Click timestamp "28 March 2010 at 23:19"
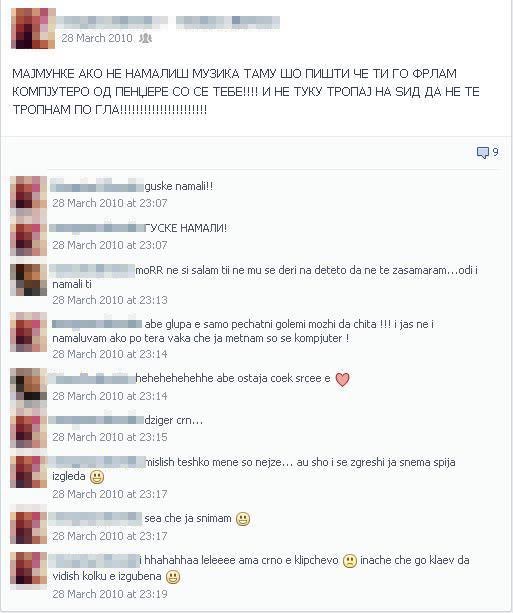513x613 pixels. click(x=110, y=594)
